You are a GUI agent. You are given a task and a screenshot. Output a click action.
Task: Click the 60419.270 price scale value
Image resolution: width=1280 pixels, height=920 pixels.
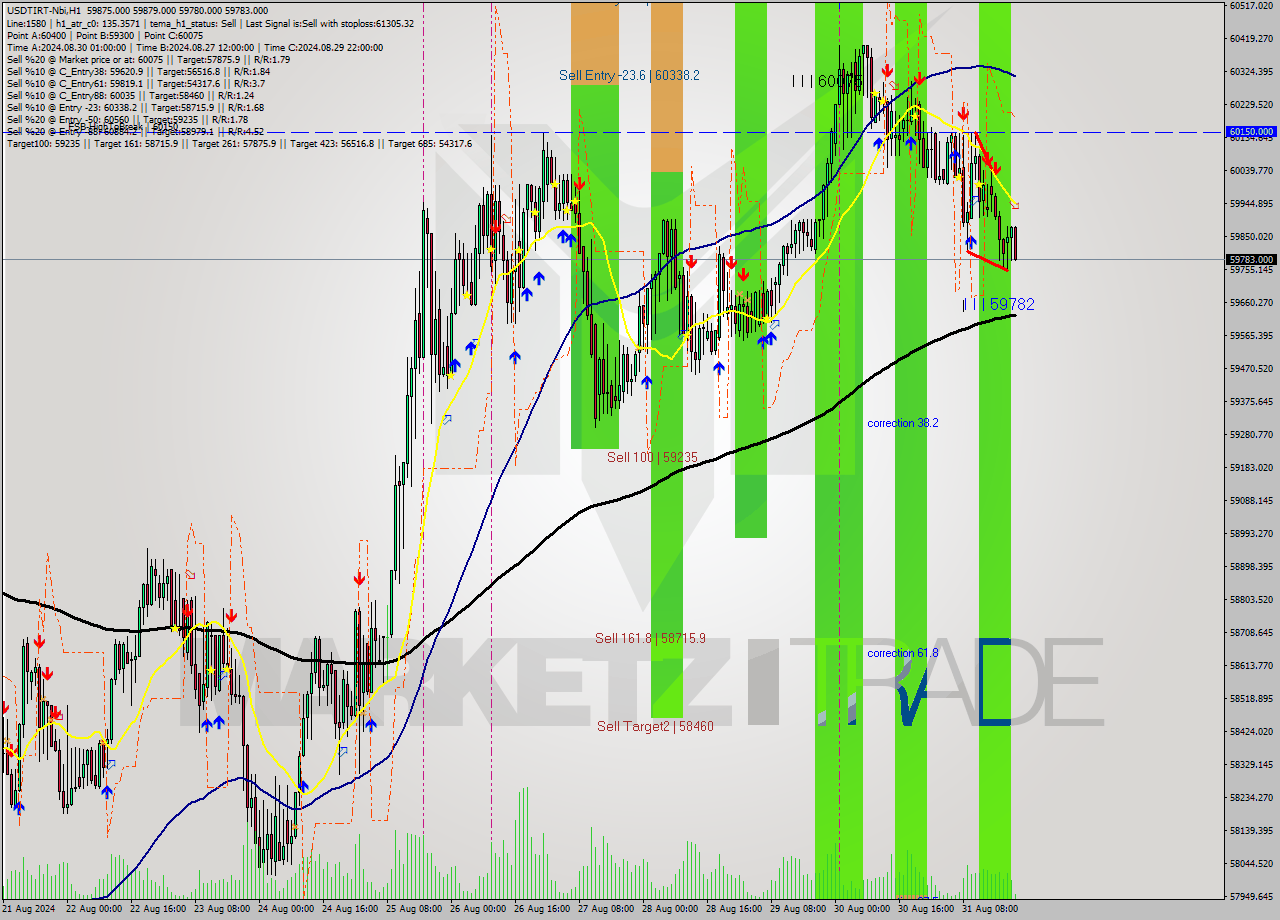1251,39
